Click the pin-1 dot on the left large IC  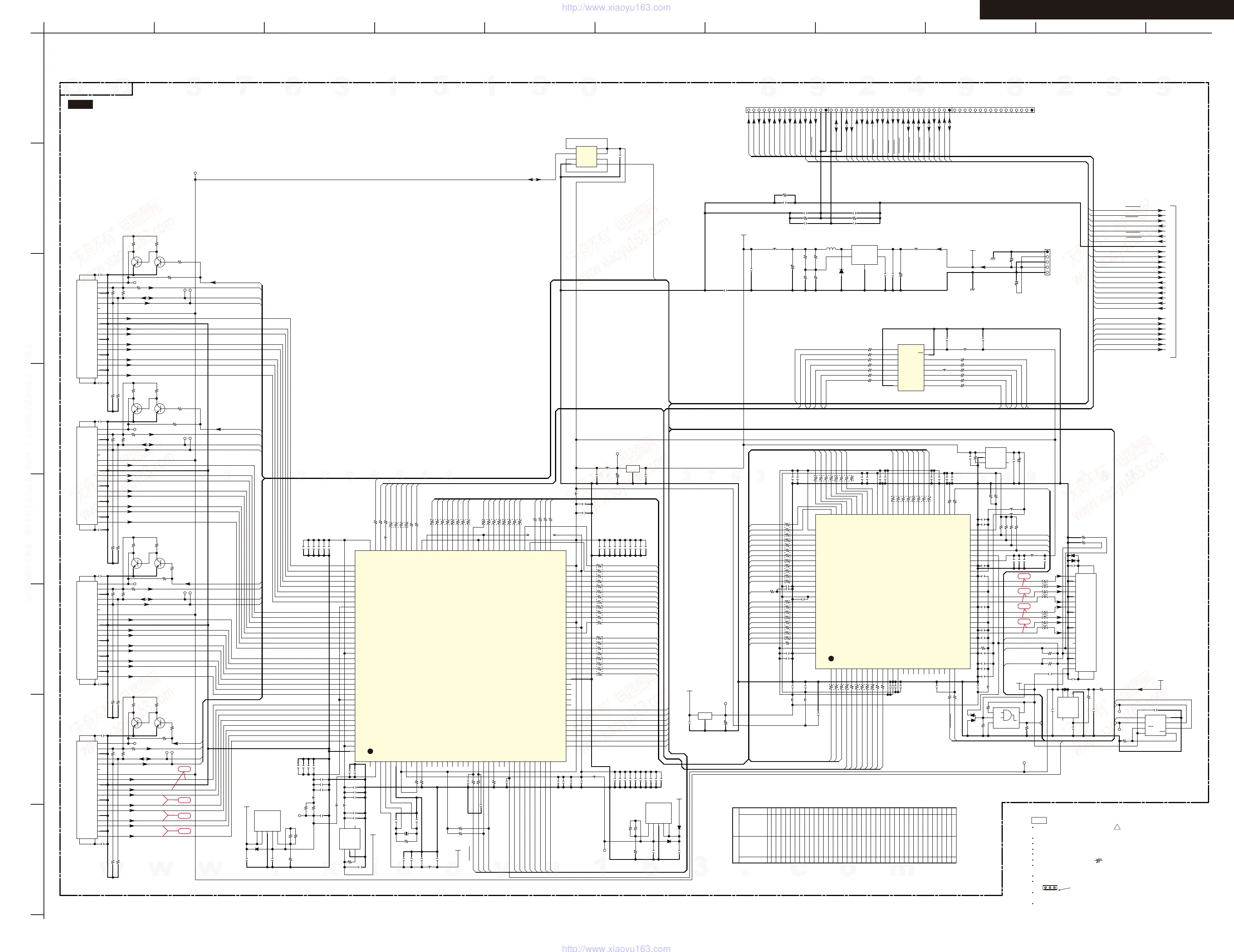click(370, 751)
